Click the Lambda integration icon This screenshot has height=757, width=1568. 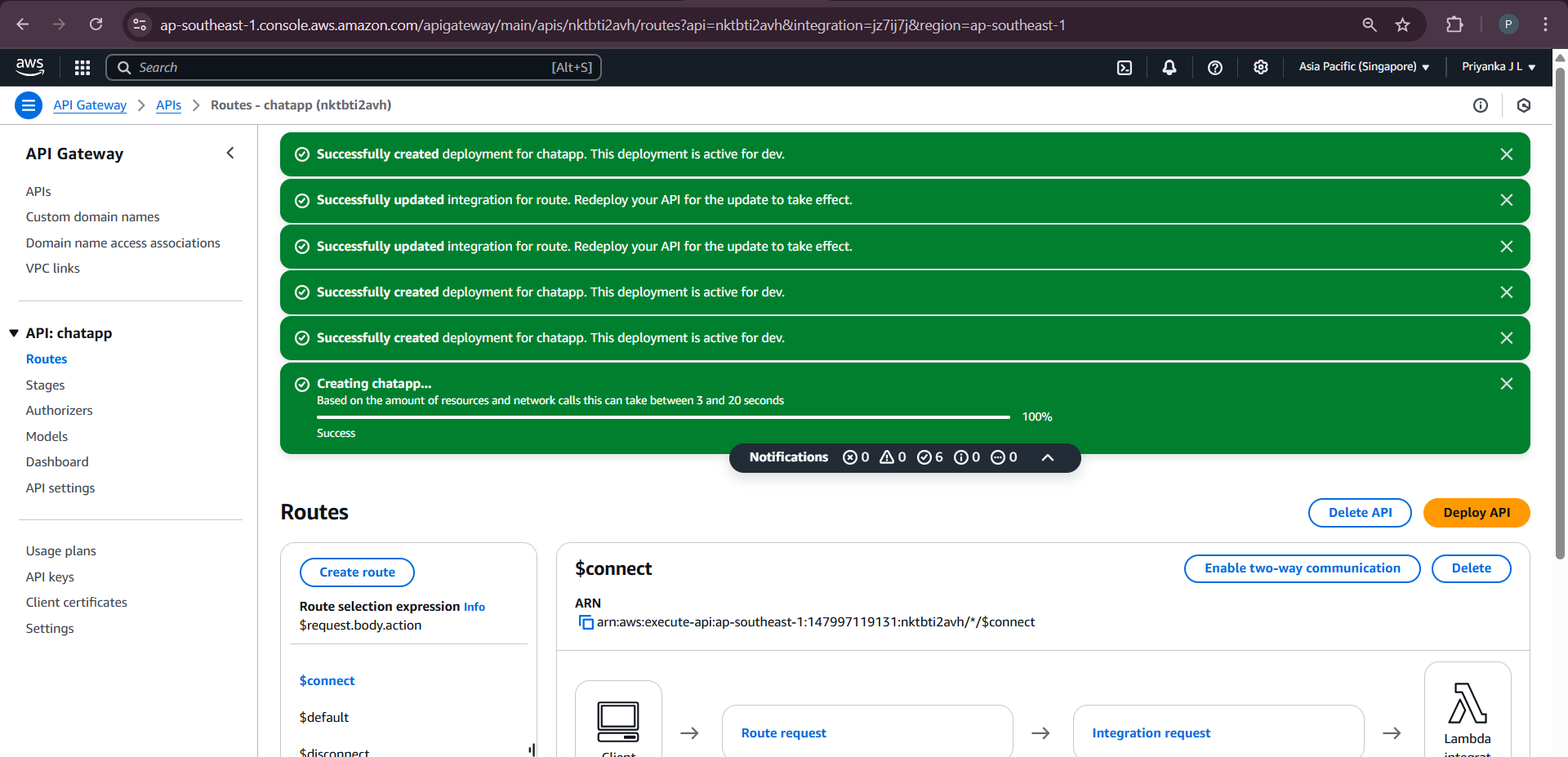coord(1468,703)
